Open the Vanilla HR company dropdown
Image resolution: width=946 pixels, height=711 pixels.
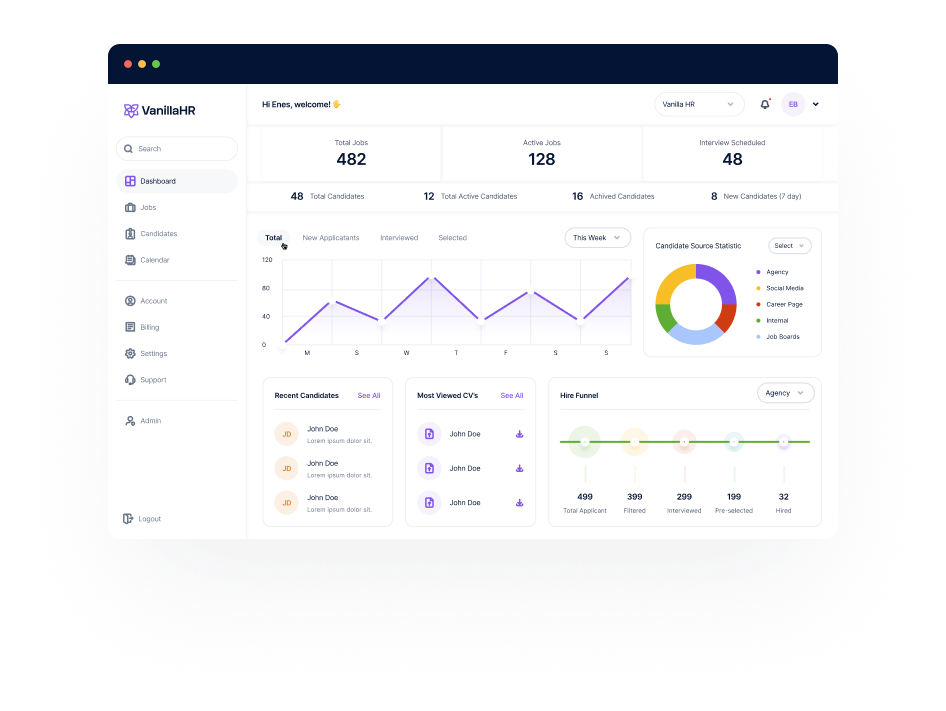[699, 104]
